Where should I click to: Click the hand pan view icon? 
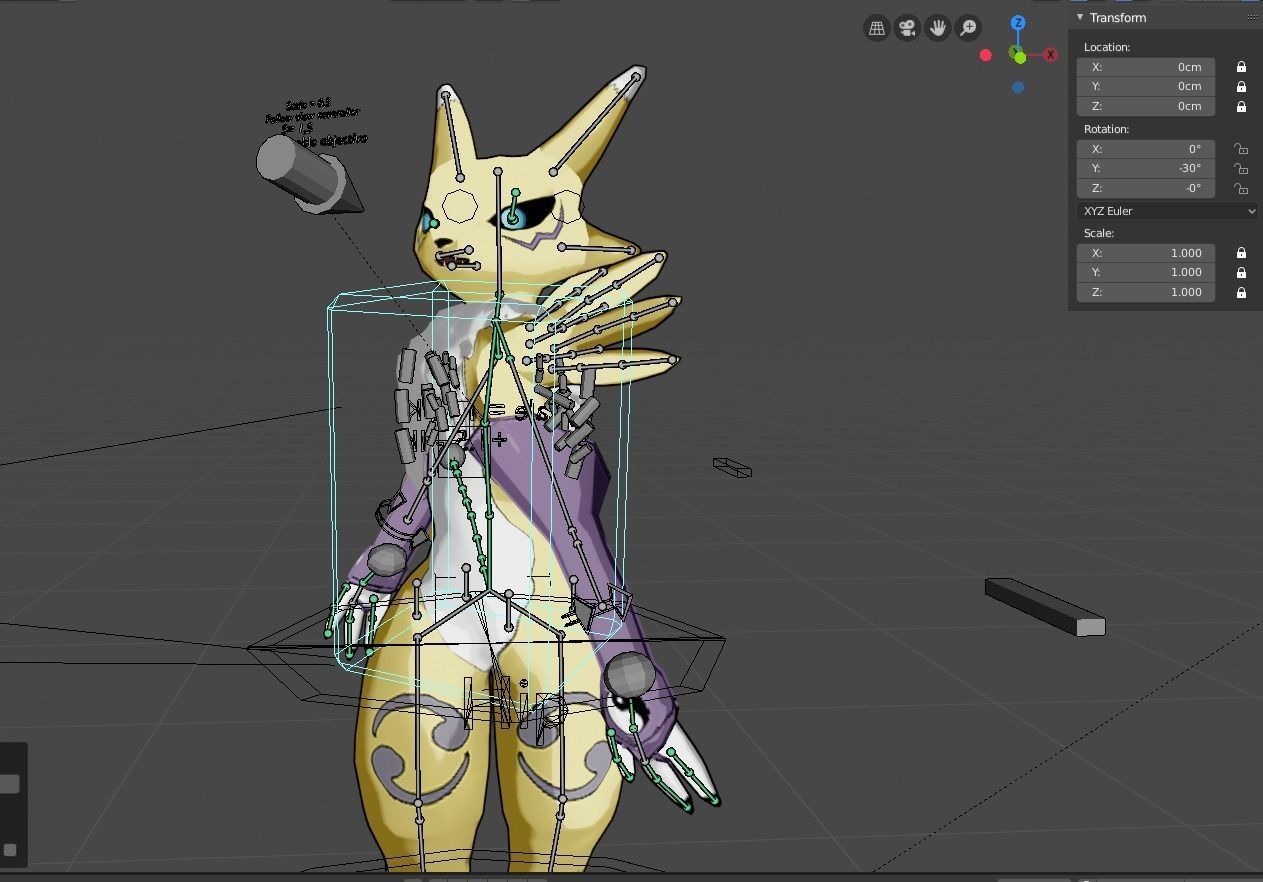tap(937, 28)
